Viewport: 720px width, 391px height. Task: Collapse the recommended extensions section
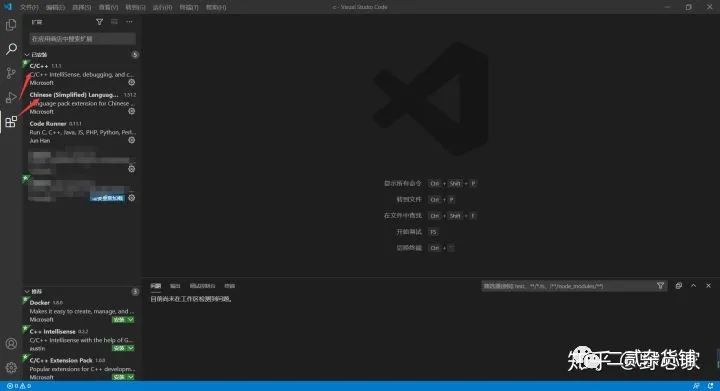(27, 291)
